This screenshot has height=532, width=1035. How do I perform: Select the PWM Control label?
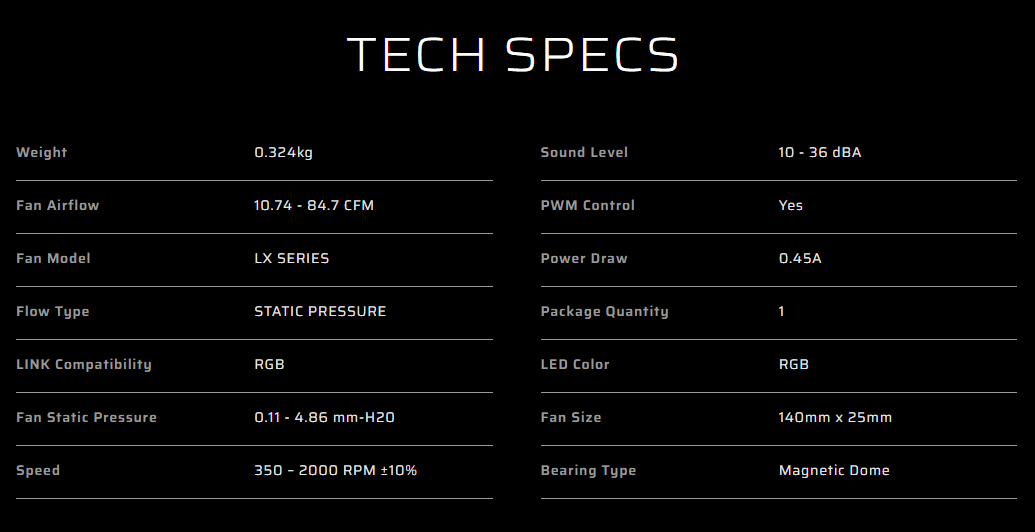coord(587,205)
